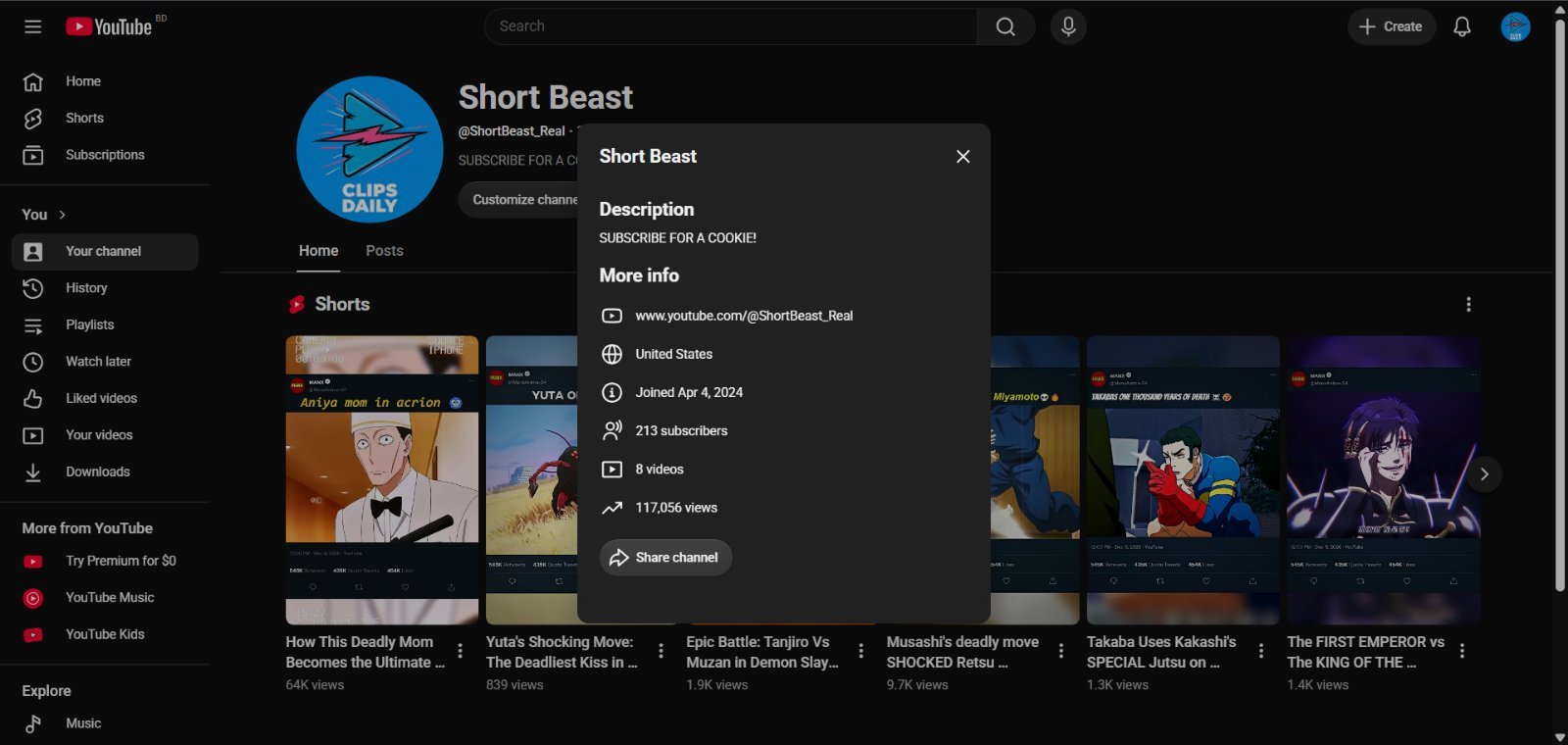
Task: Click the Create button
Action: pyautogui.click(x=1391, y=26)
